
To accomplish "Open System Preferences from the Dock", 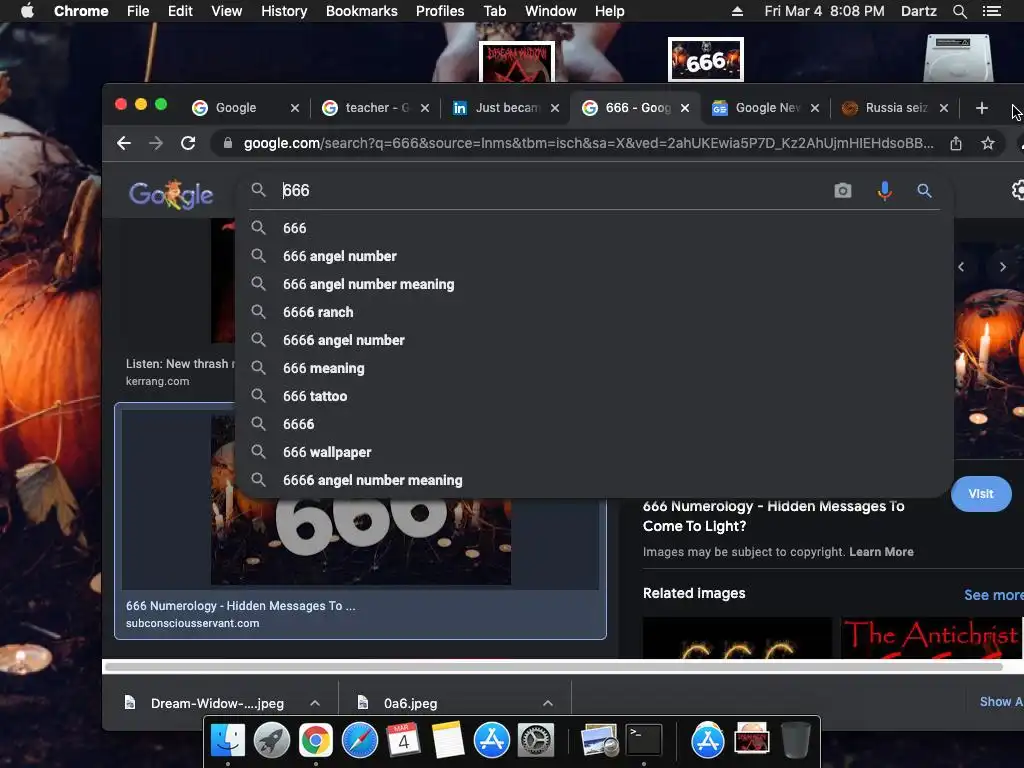I will (x=536, y=741).
